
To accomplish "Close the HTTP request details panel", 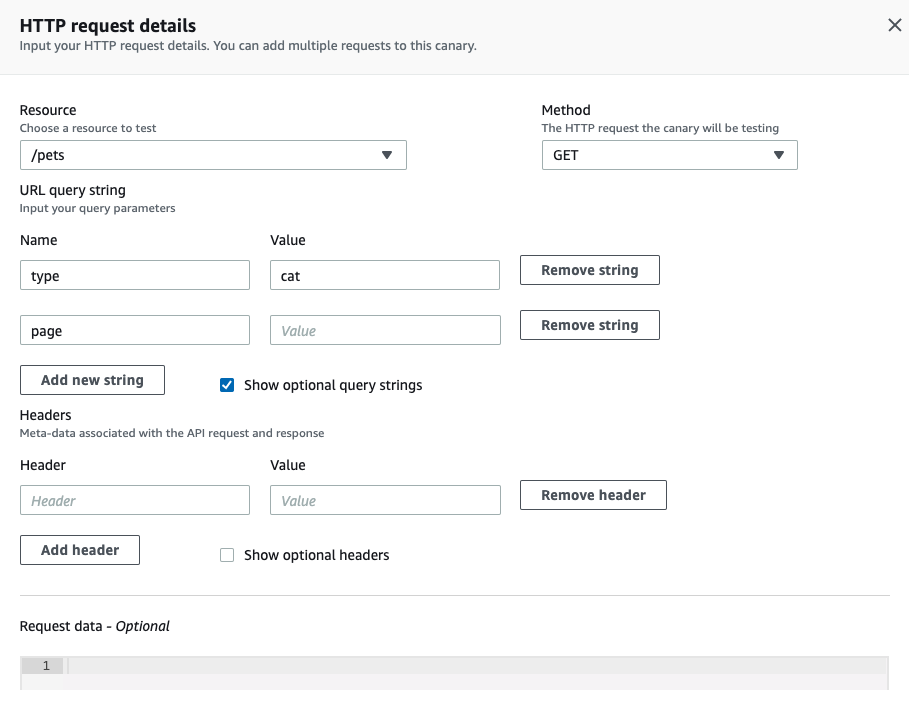I will click(894, 25).
